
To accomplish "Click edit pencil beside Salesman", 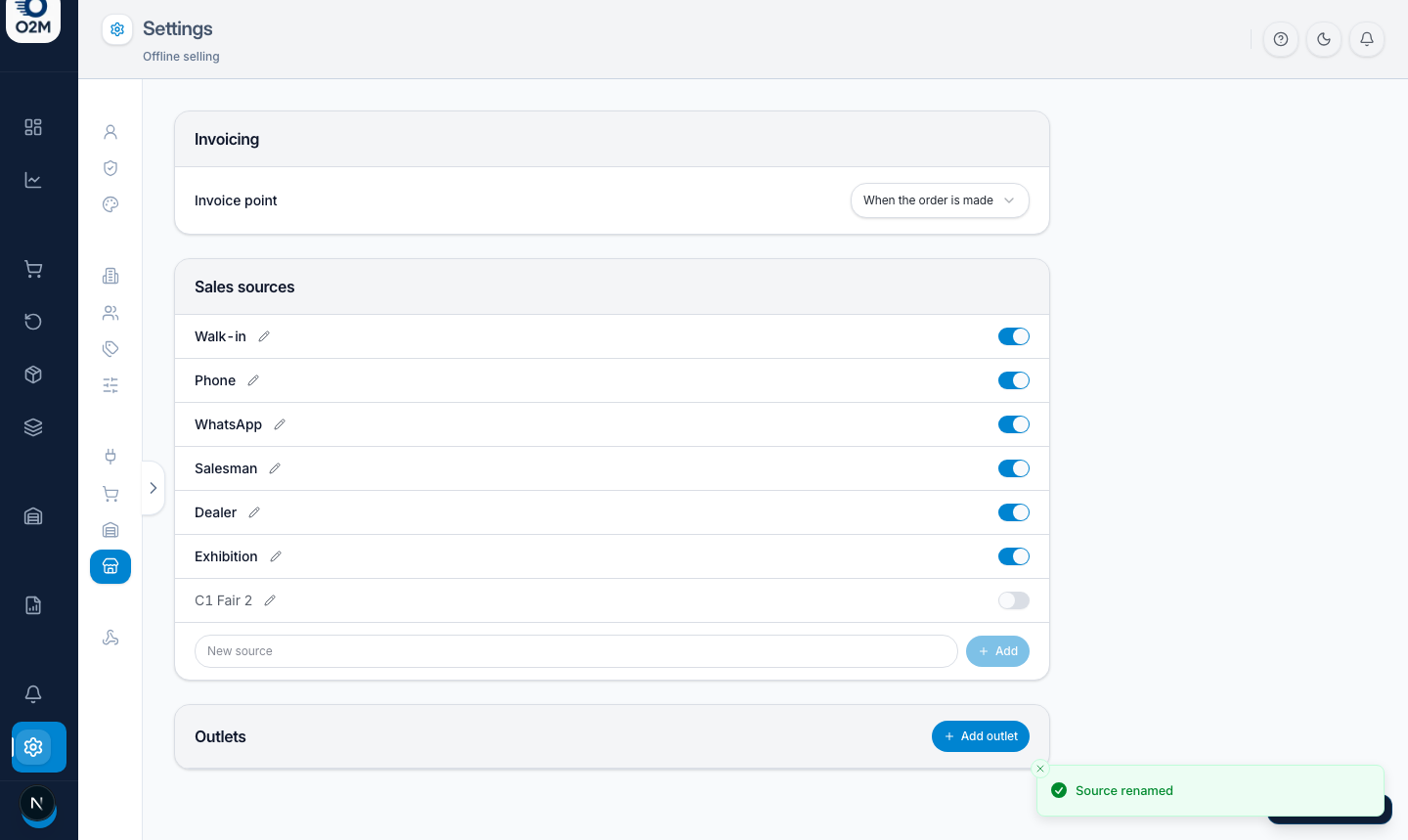I will coord(275,468).
